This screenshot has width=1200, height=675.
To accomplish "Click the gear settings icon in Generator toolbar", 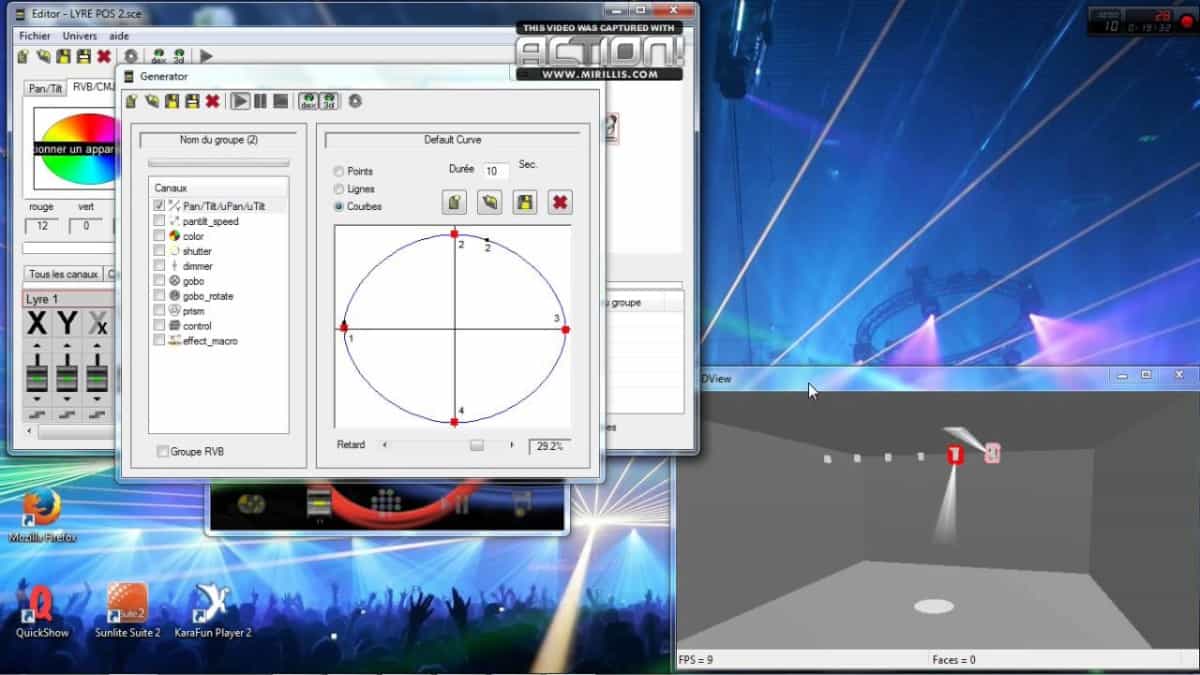I will pos(354,101).
